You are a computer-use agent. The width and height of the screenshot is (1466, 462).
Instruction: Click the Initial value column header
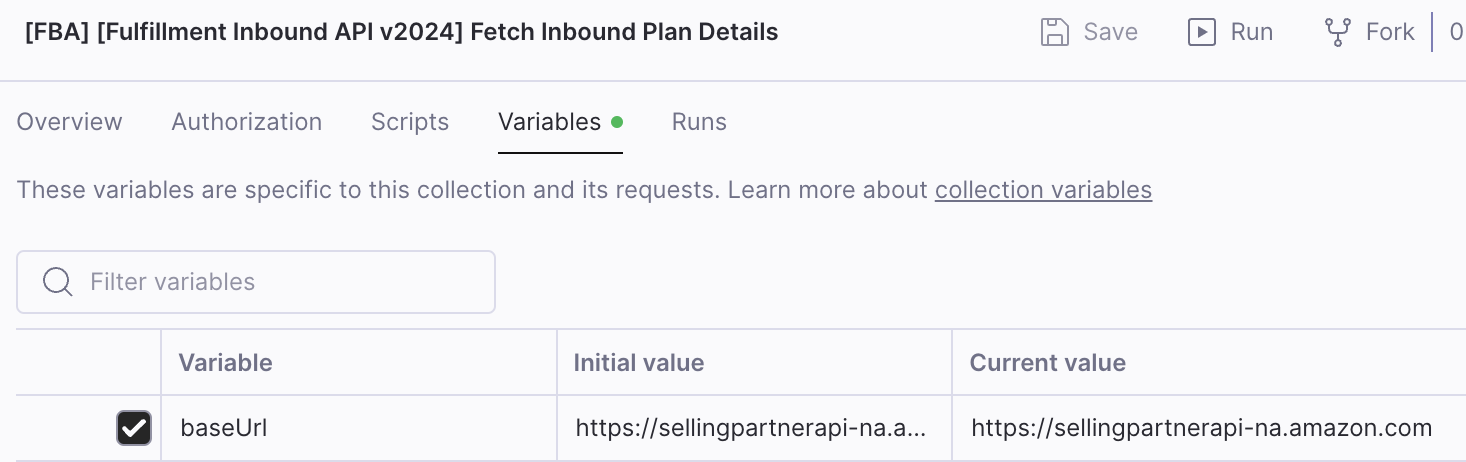coord(639,363)
